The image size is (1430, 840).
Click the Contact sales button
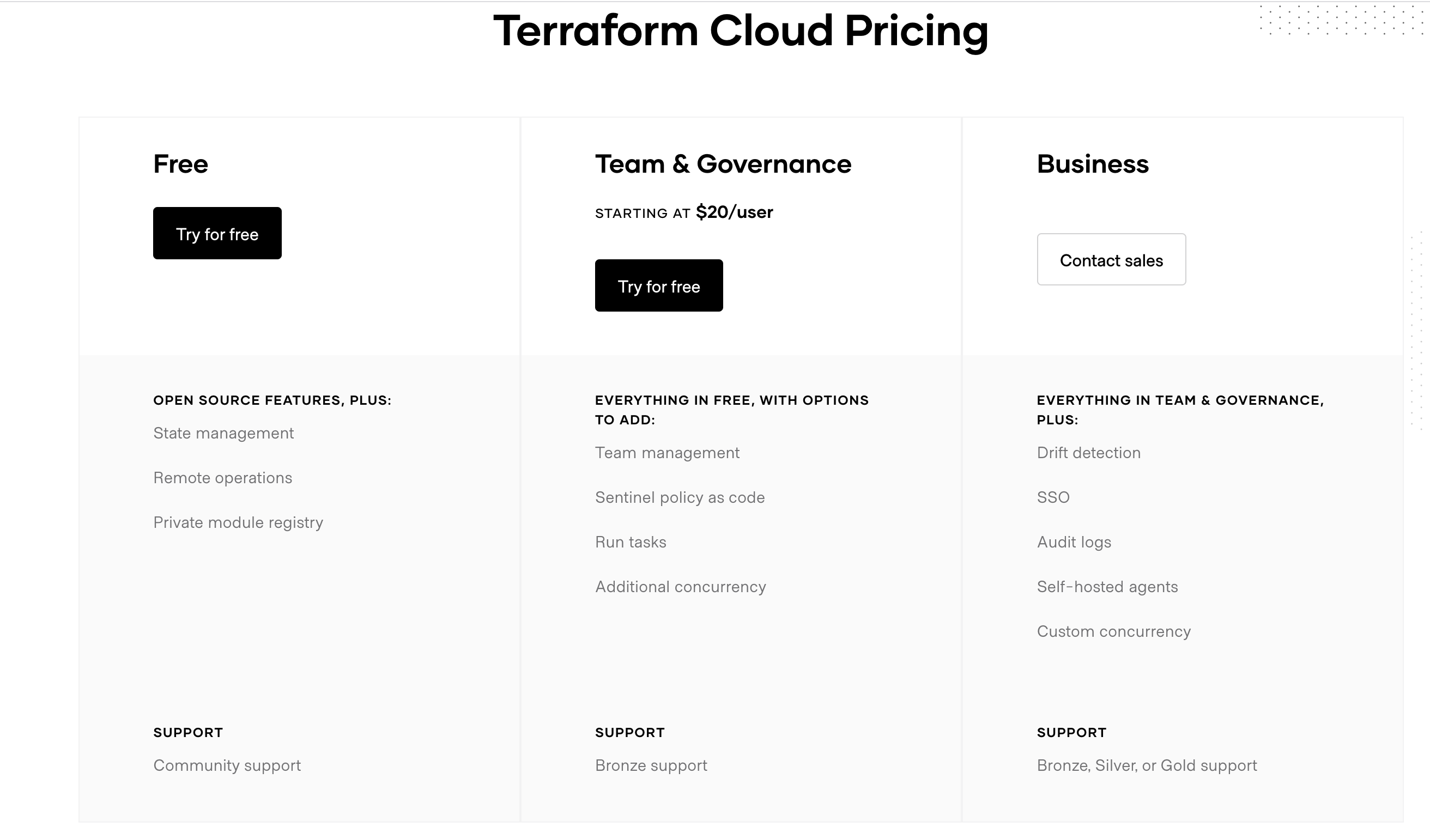pyautogui.click(x=1111, y=259)
